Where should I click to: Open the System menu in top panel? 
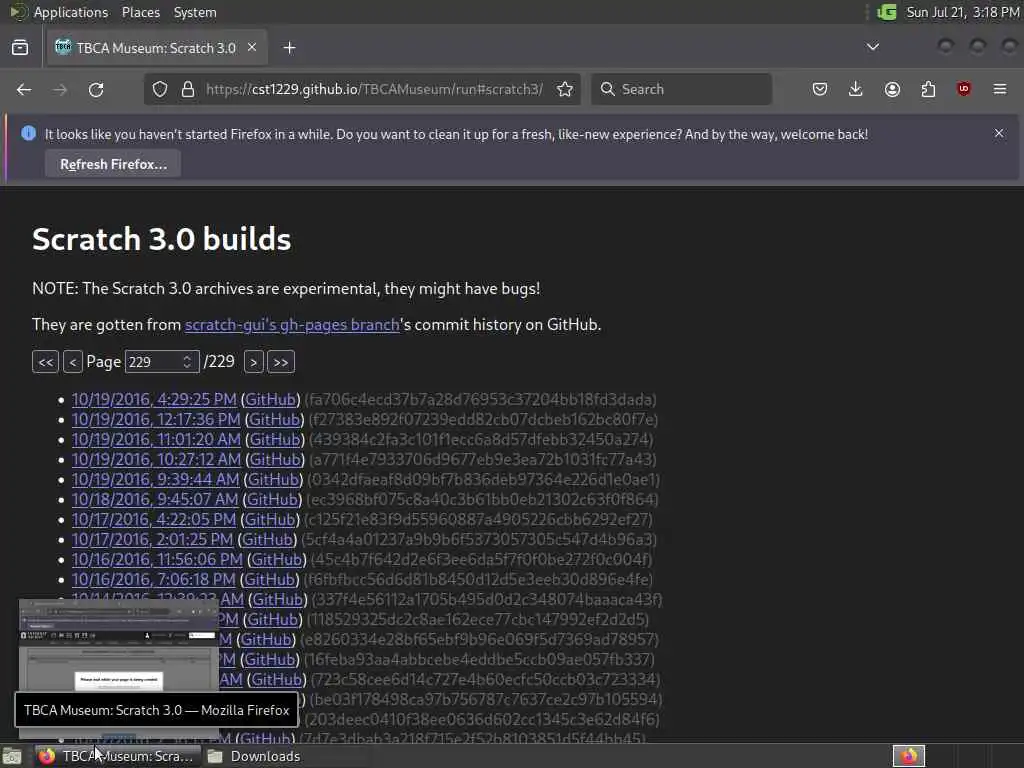click(x=195, y=12)
